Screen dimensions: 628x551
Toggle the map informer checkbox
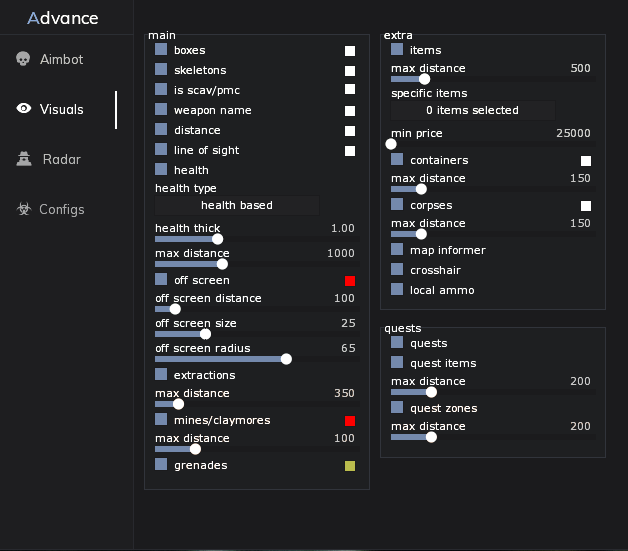coord(397,250)
